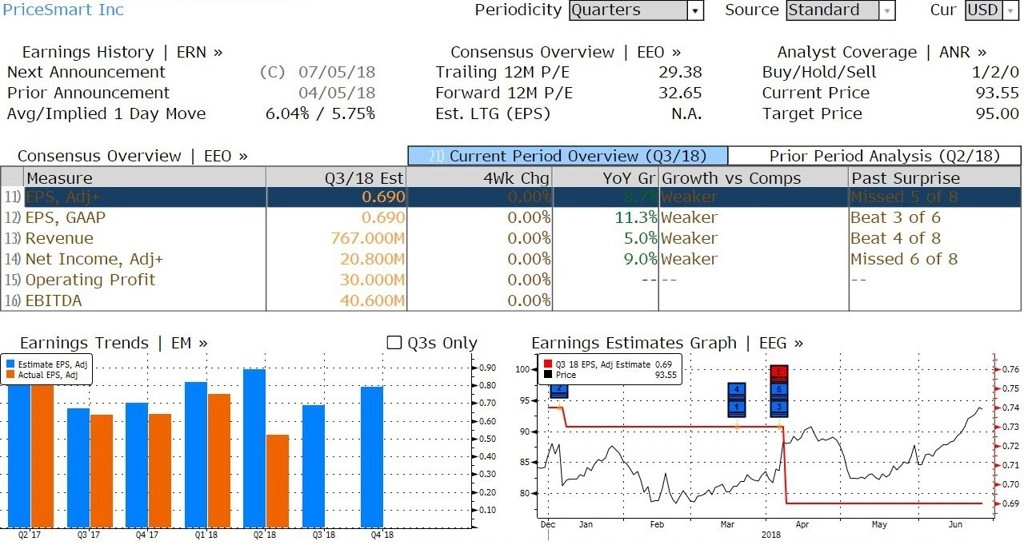Select row 13 Revenue
The image size is (1024, 545).
tap(511, 239)
